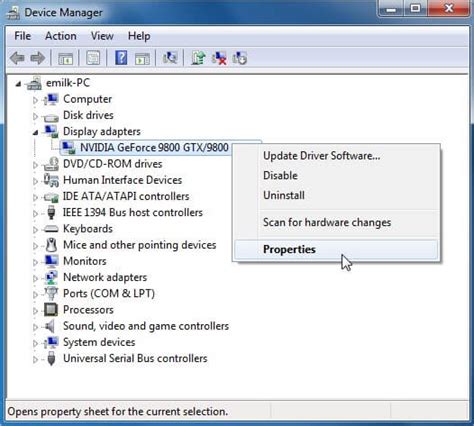Viewport: 474px width, 426px height.
Task: Click the Uninstall toolbar icon with red X
Action: click(x=219, y=58)
